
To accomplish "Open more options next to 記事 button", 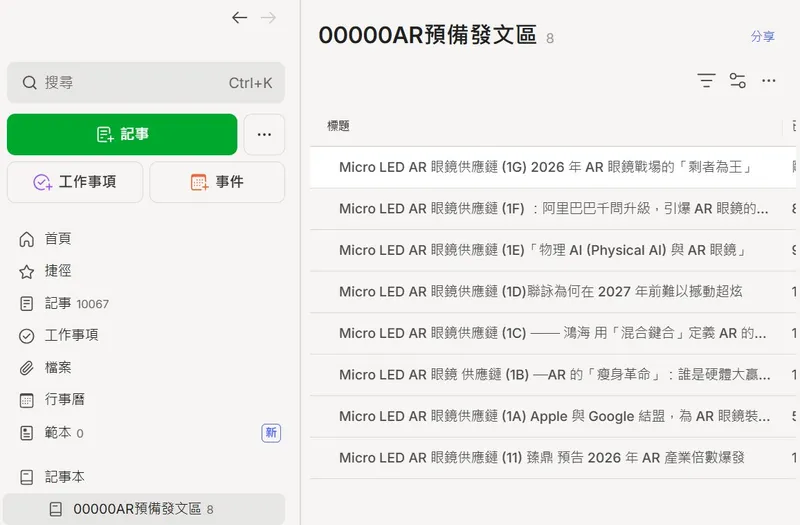I will click(264, 134).
